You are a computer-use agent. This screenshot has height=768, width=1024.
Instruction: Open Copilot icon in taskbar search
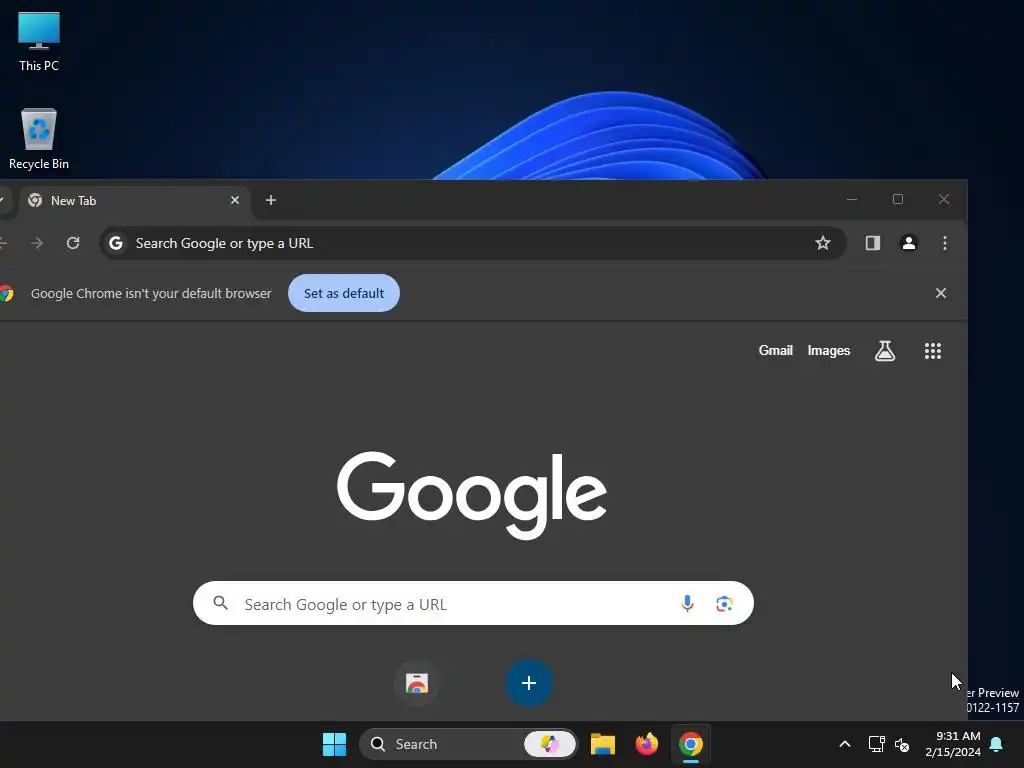pos(550,744)
